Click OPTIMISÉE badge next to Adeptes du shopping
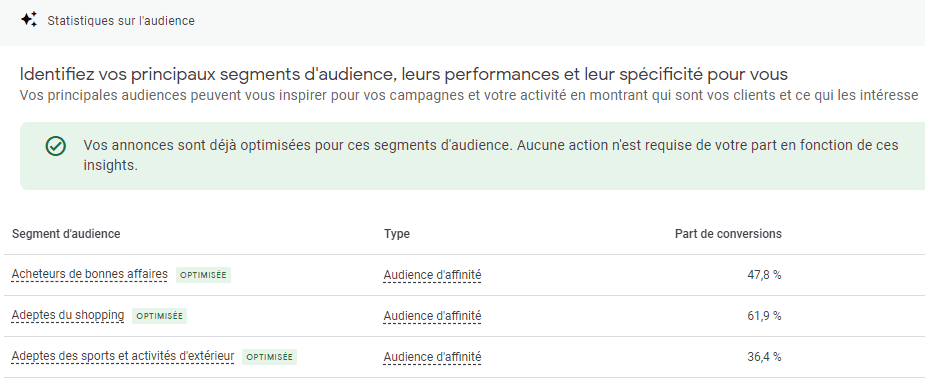Image resolution: width=925 pixels, height=378 pixels. tap(159, 316)
